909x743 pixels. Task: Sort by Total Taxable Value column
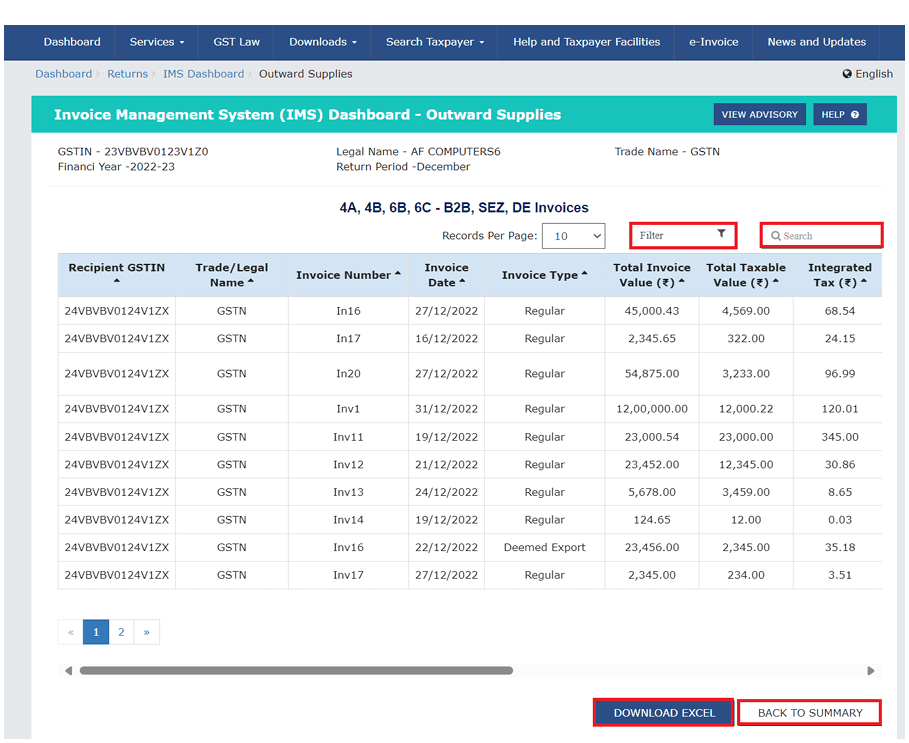pos(746,275)
